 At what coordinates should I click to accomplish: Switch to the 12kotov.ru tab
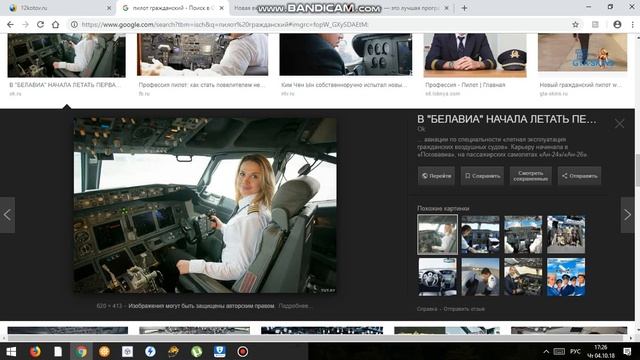tap(59, 8)
